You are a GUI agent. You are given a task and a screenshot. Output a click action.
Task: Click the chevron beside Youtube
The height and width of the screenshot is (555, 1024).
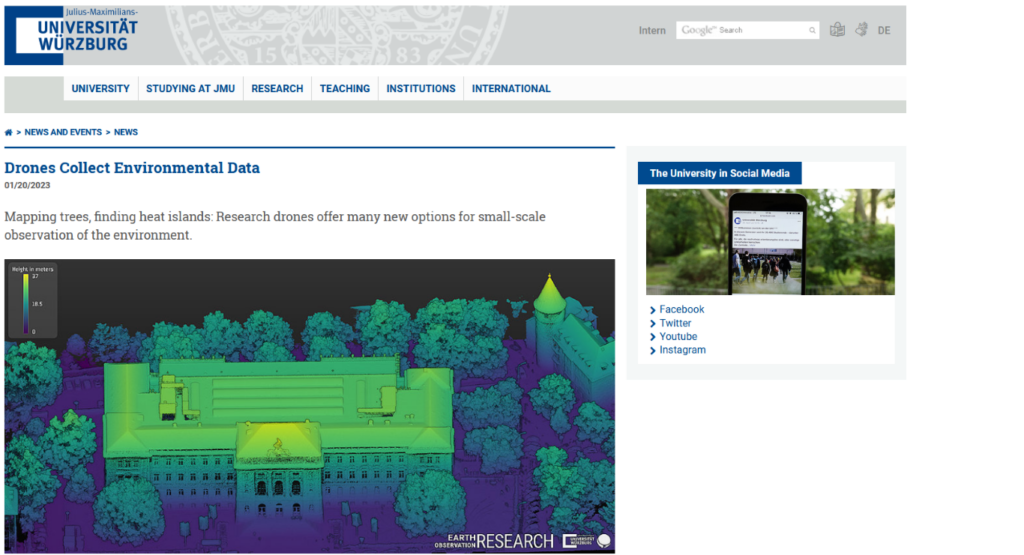pyautogui.click(x=652, y=337)
